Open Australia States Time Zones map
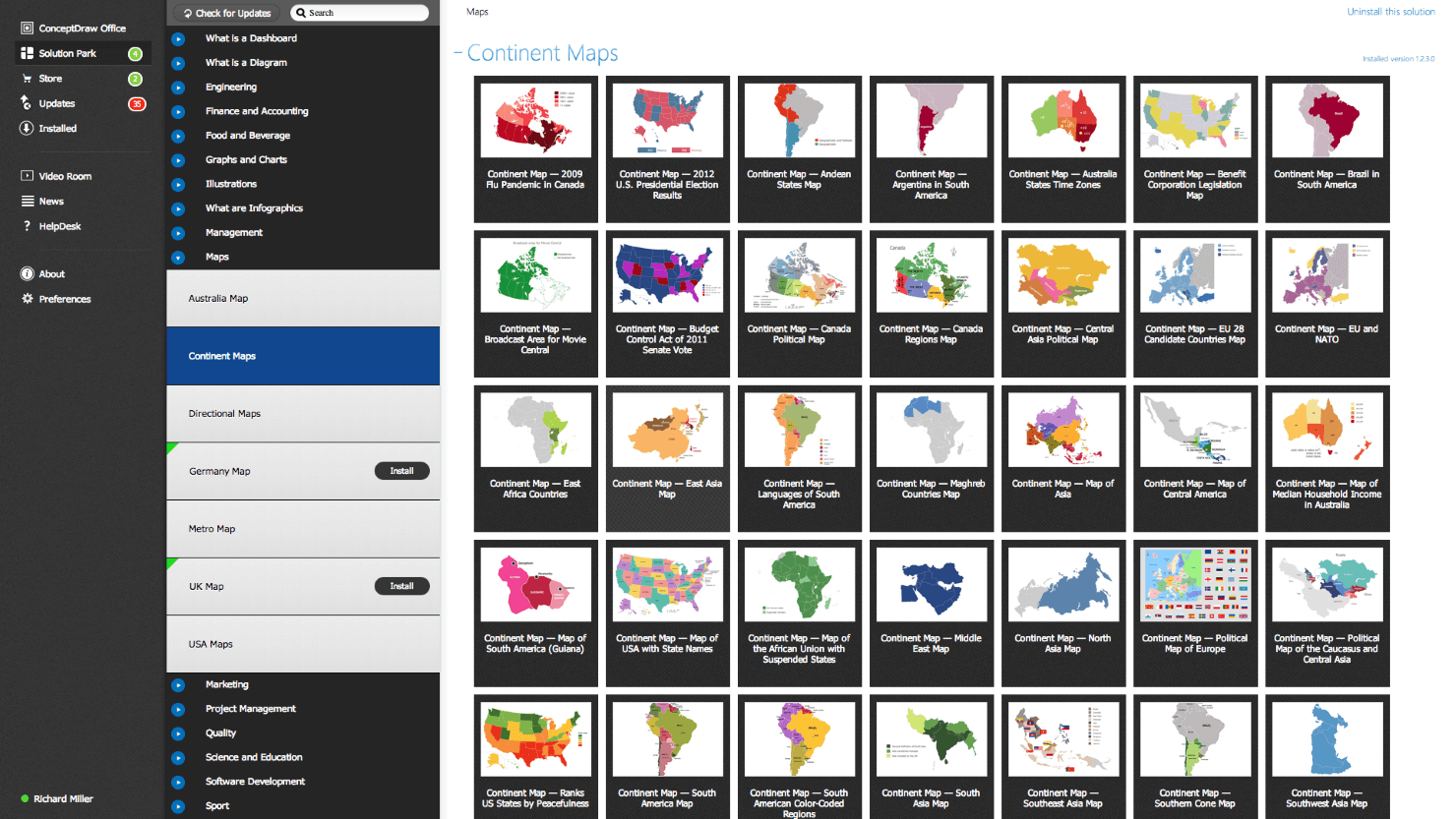Screen dimensions: 1456x819 pos(1062,149)
